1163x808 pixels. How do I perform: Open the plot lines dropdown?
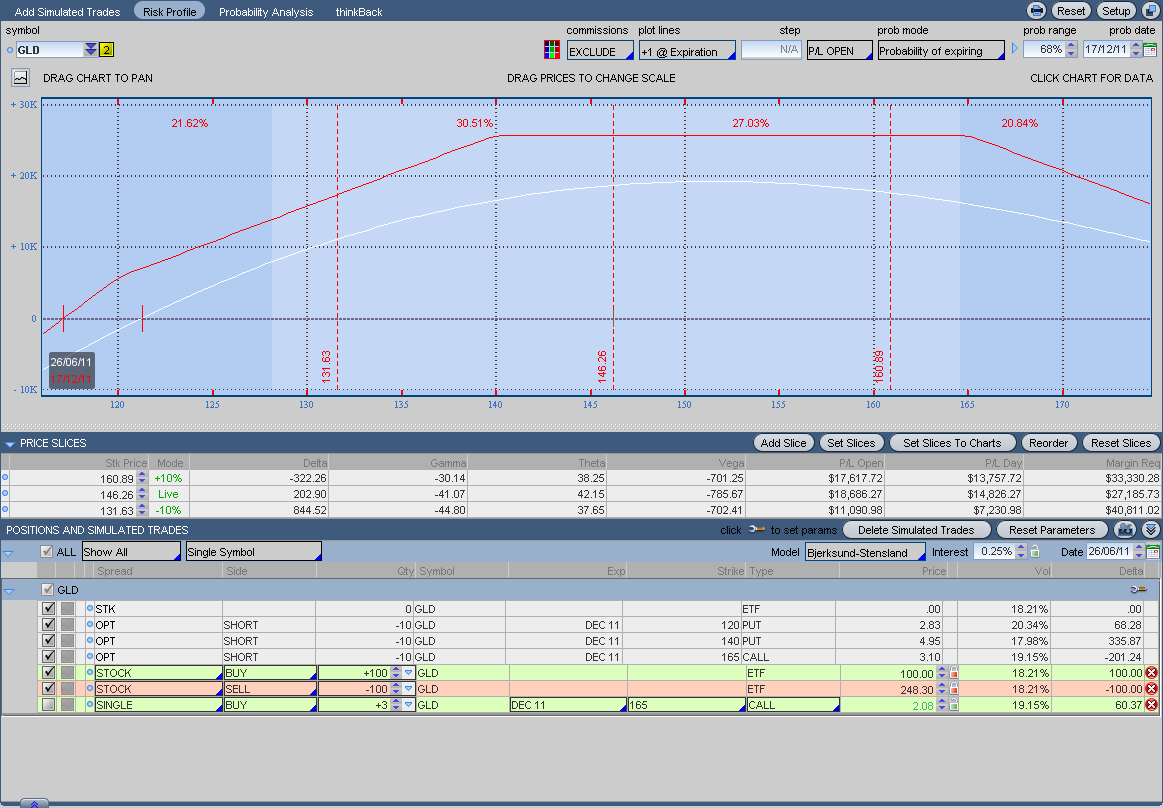click(x=687, y=51)
